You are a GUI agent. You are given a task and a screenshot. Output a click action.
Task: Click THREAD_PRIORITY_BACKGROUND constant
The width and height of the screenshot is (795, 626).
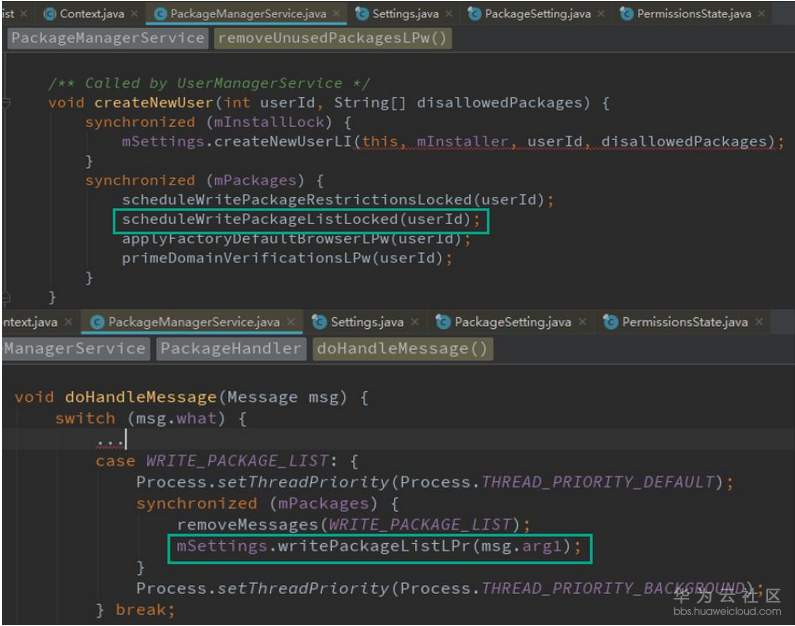[613, 588]
